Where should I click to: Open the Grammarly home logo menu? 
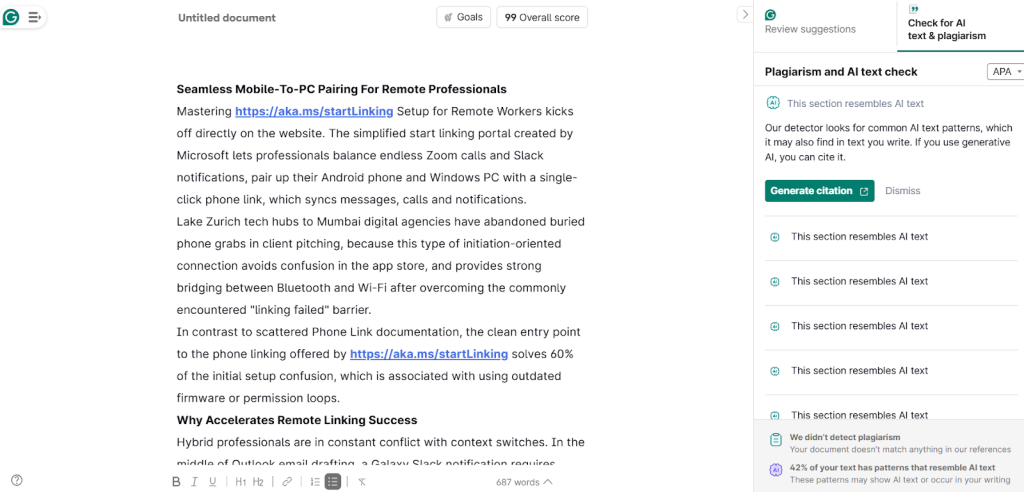tap(12, 17)
